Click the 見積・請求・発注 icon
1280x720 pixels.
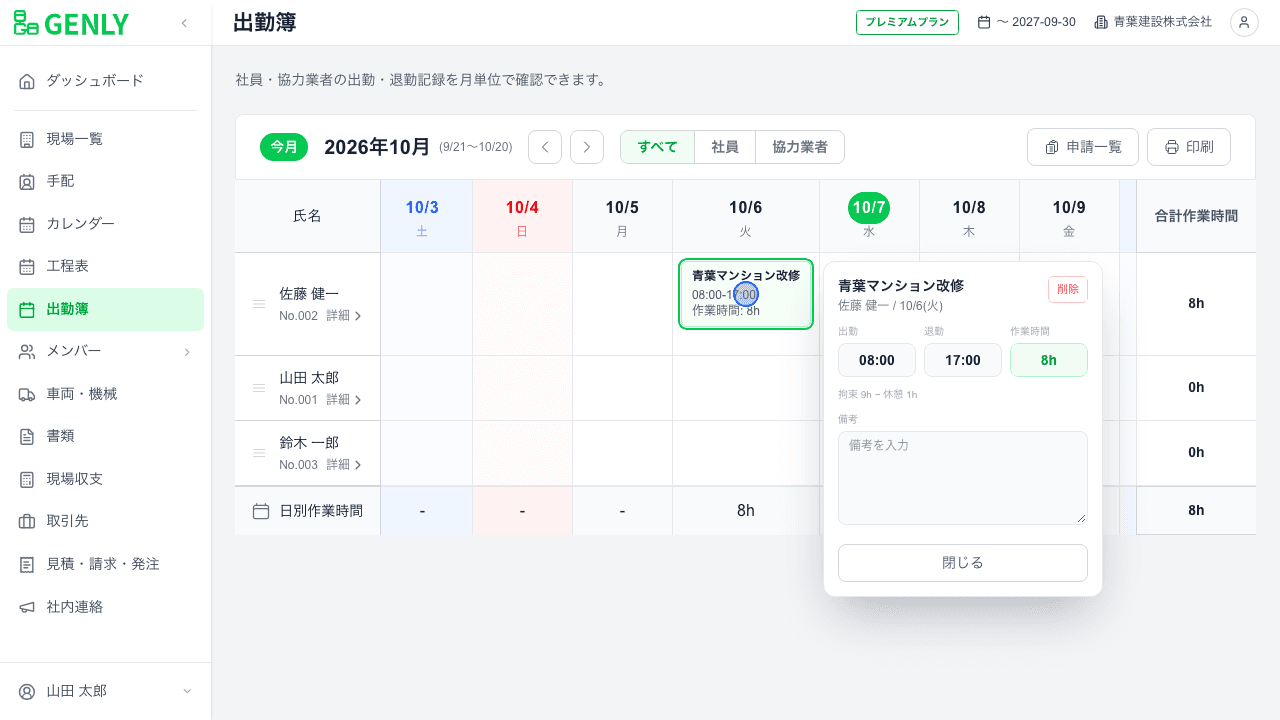(27, 564)
